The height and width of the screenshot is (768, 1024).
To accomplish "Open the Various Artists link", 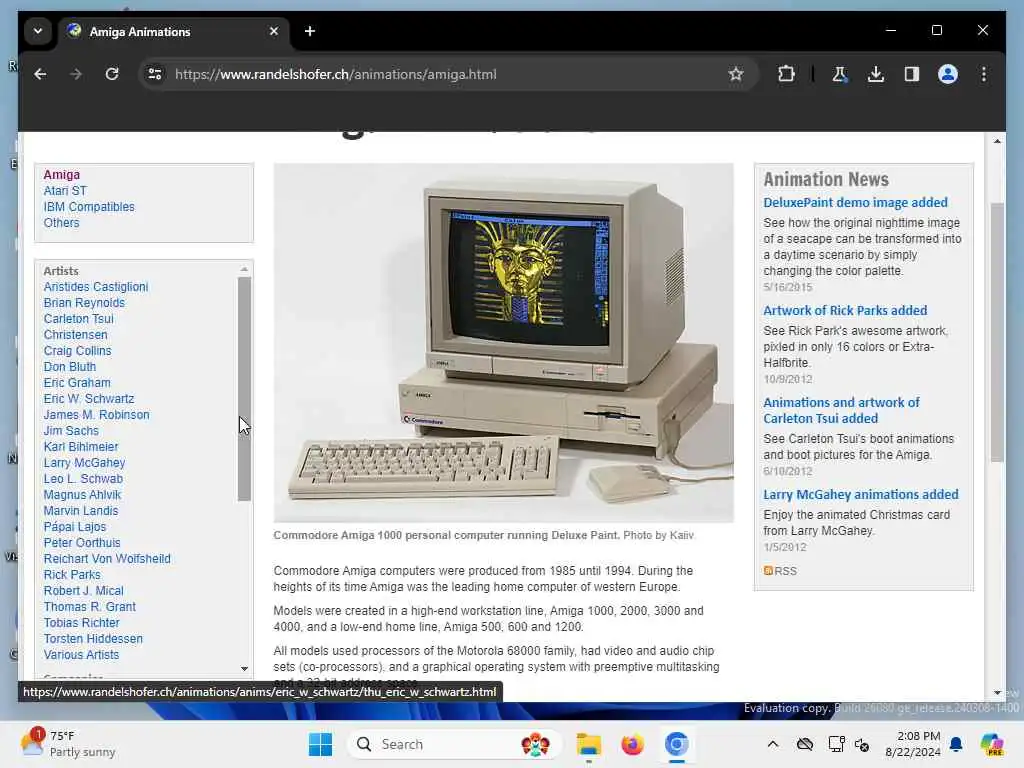I will pos(81,655).
